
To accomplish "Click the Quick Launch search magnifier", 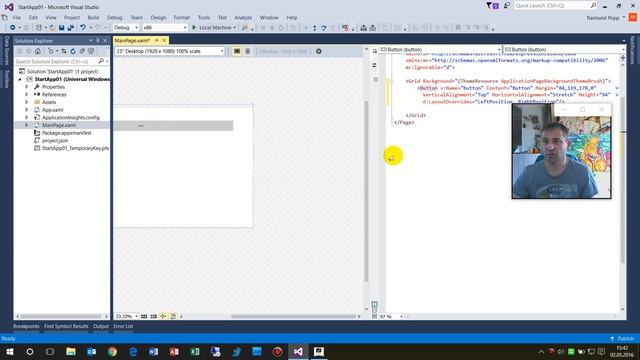I will click(593, 5).
